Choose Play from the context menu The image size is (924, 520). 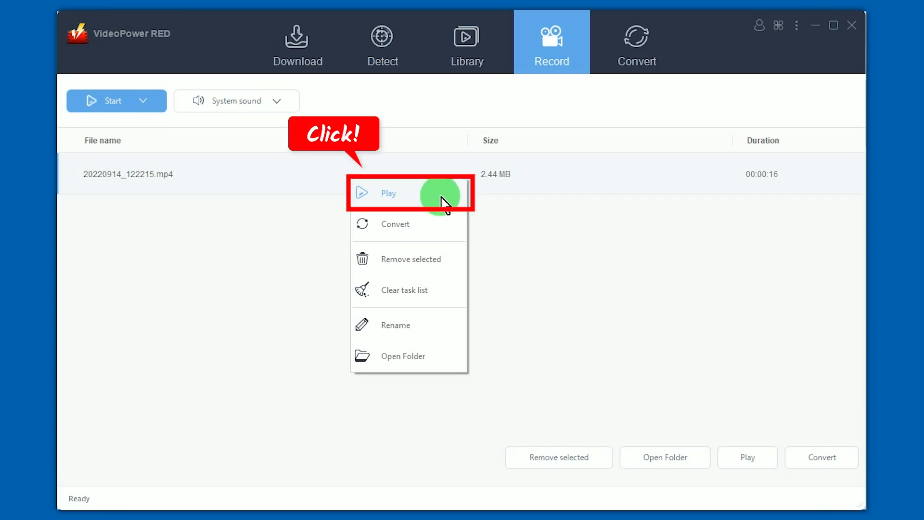[x=388, y=193]
